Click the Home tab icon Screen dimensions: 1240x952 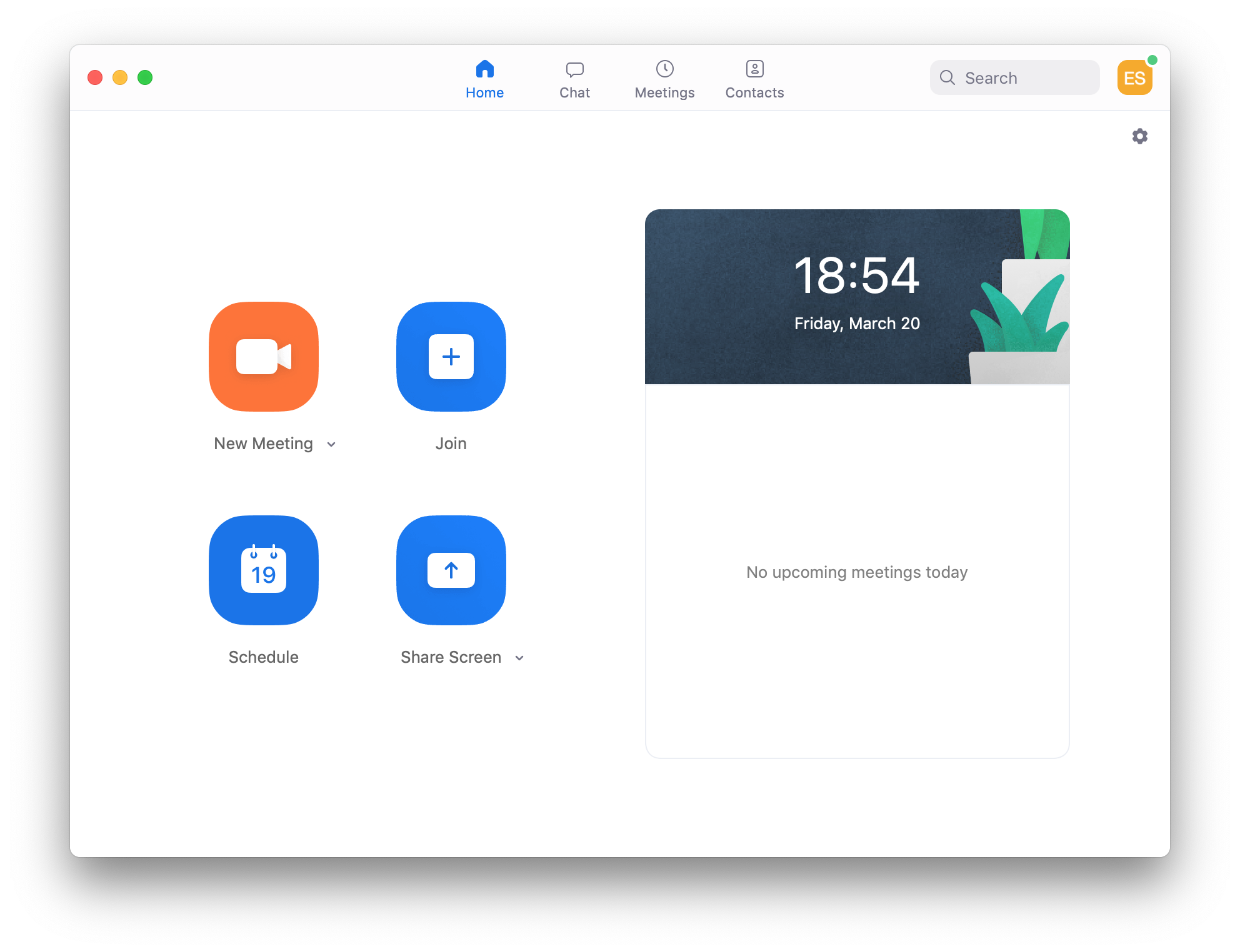pyautogui.click(x=485, y=70)
